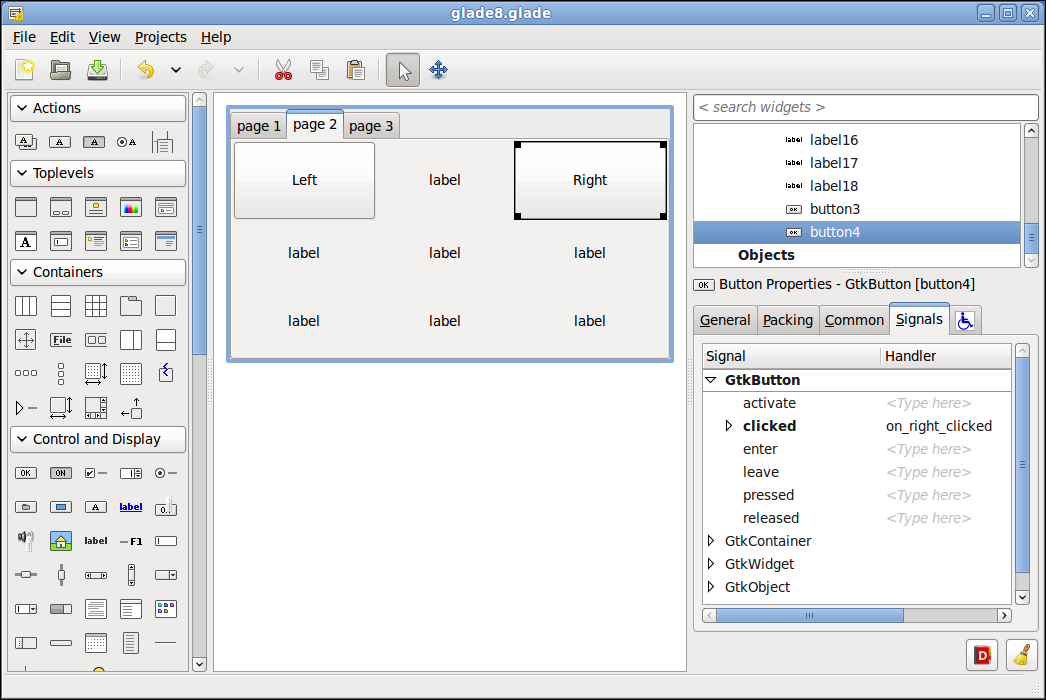1046x700 pixels.
Task: Select label17 in the widget tree
Action: point(857,163)
